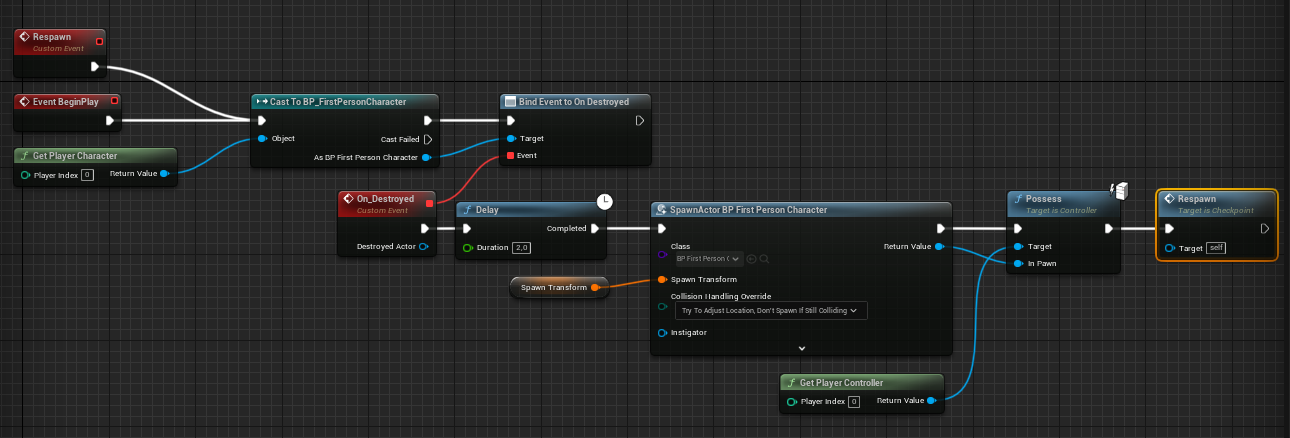Click SpawnActor Instigator pin
The width and height of the screenshot is (1290, 438).
[662, 332]
